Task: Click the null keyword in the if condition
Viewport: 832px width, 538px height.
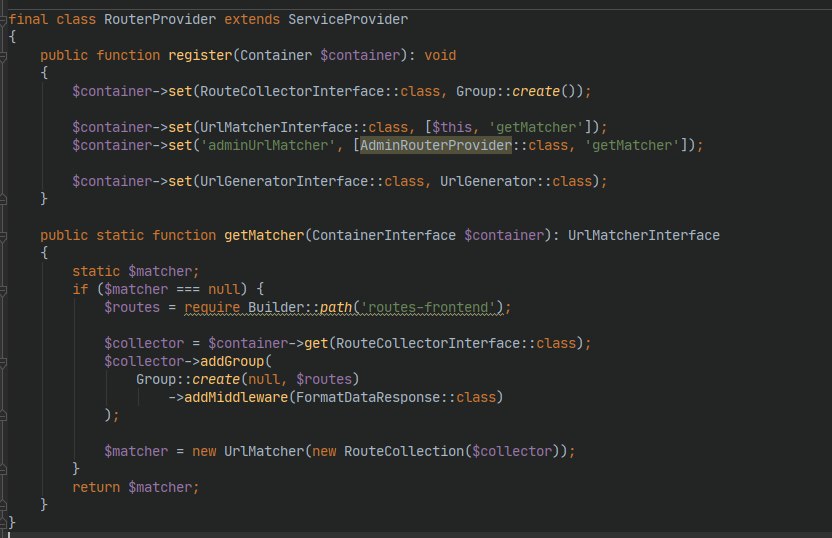Action: tap(224, 290)
